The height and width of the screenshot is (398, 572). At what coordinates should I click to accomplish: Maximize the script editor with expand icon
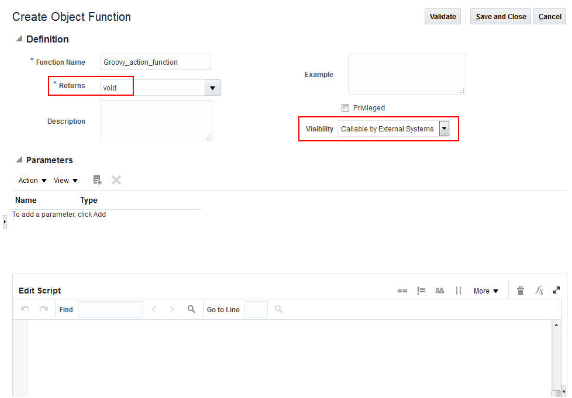(556, 290)
